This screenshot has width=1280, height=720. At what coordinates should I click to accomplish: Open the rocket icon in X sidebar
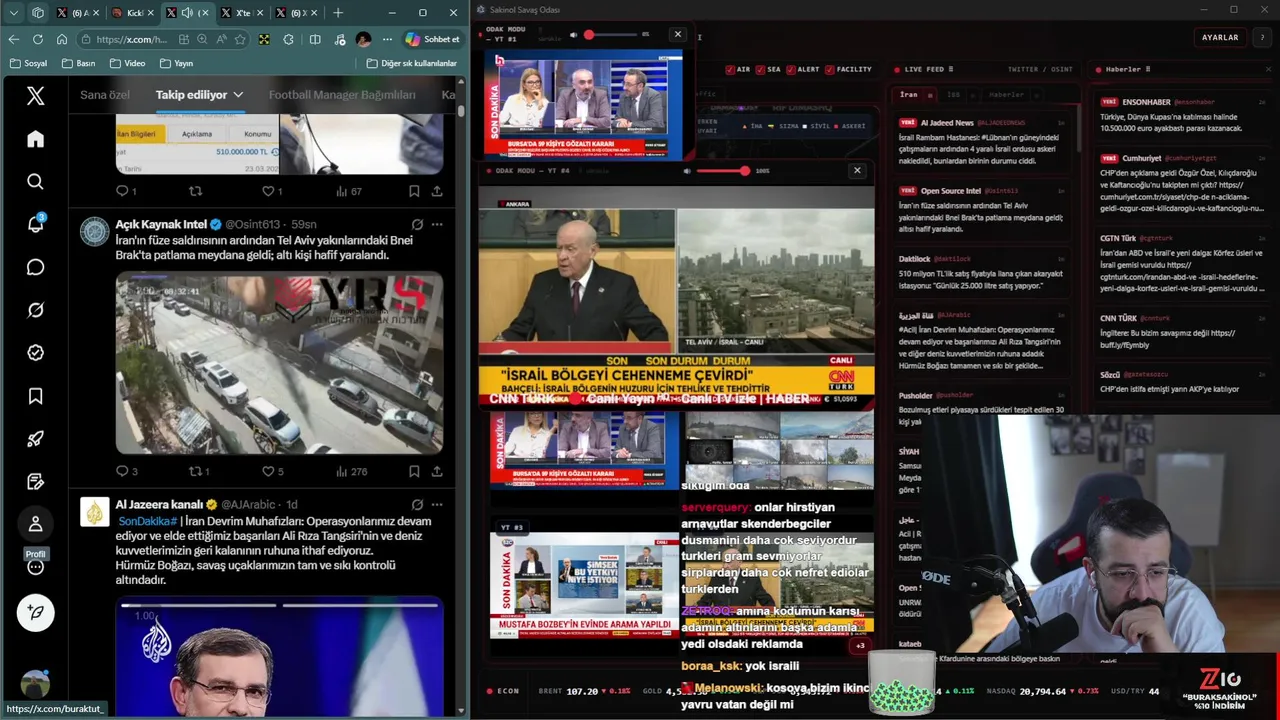[35, 439]
